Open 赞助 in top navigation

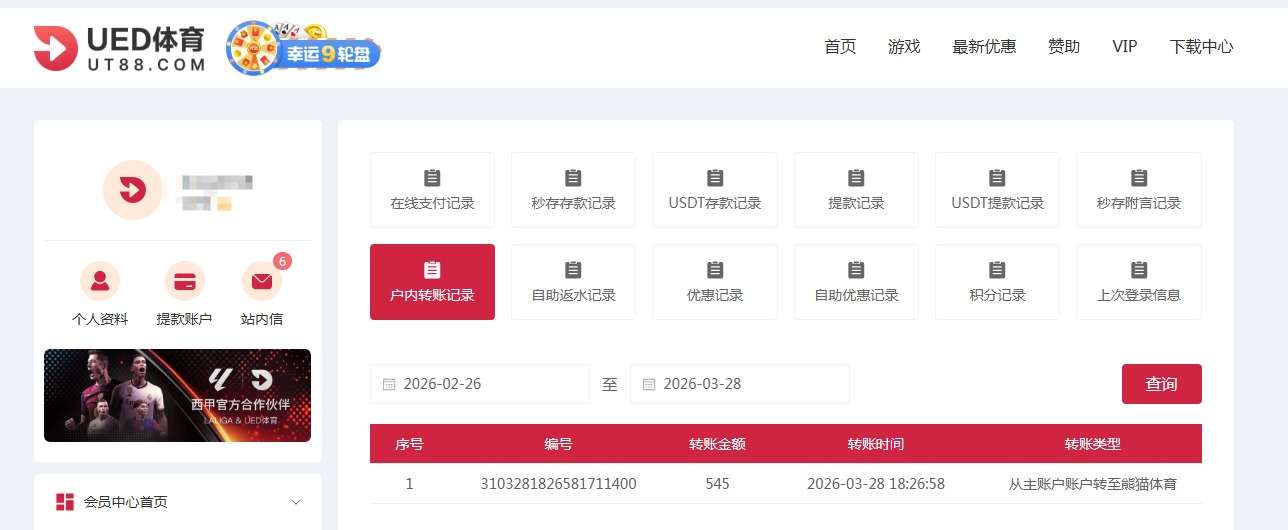(x=1064, y=47)
